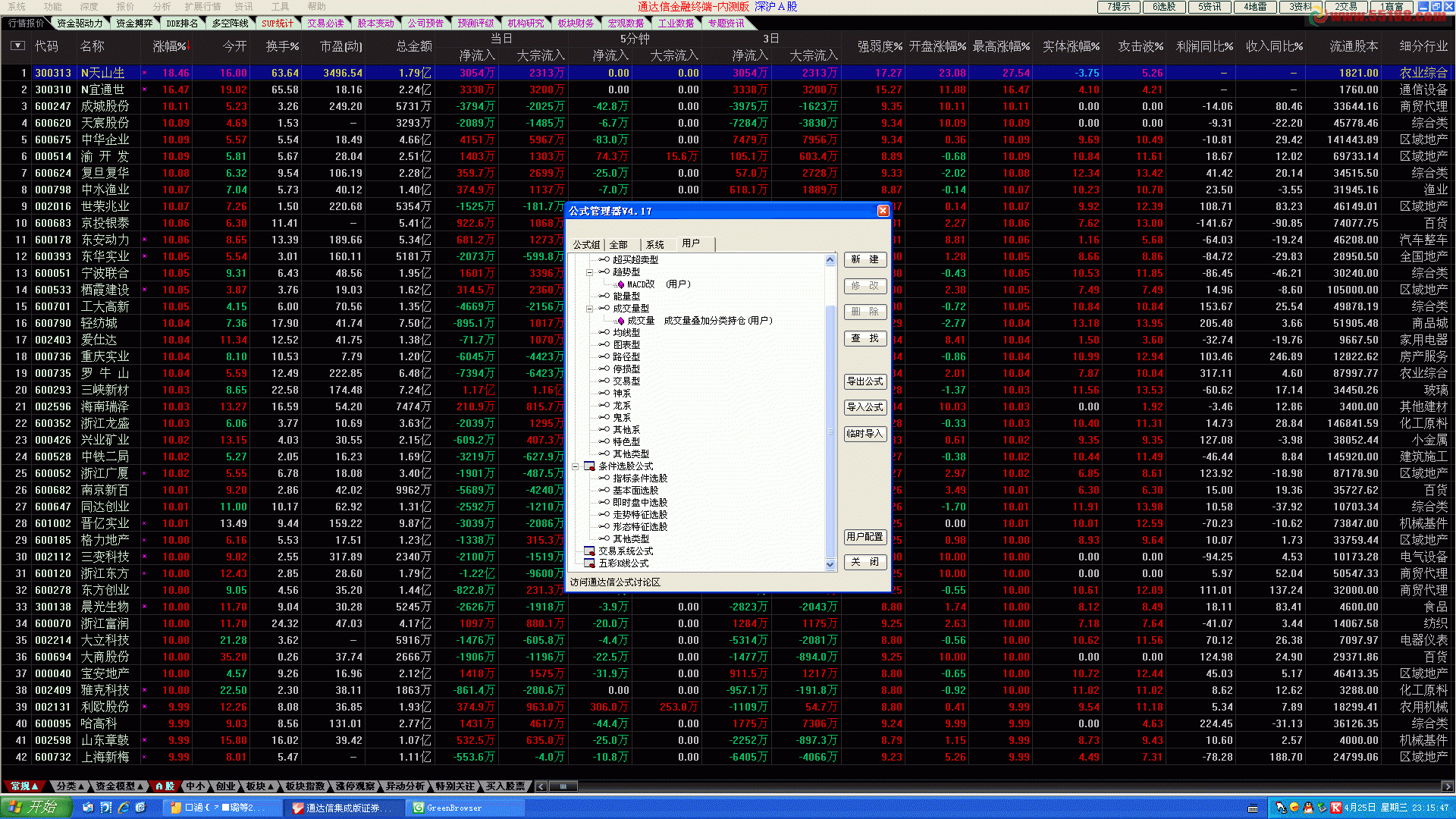Select the 成交量叠加分类持仓 tree item
1456x819 pixels.
[x=700, y=321]
